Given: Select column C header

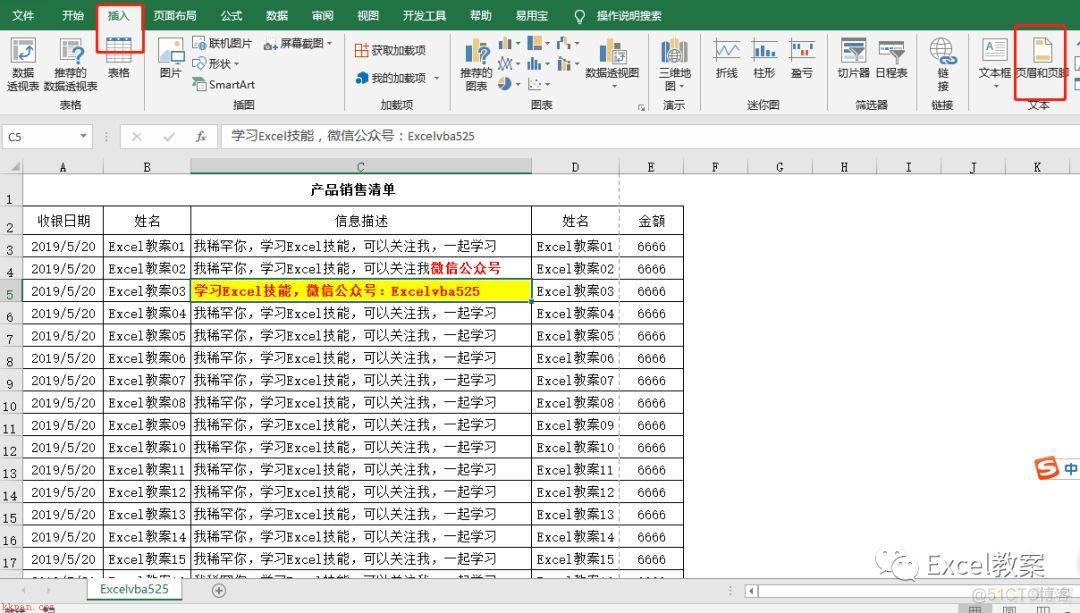Looking at the screenshot, I should (361, 167).
